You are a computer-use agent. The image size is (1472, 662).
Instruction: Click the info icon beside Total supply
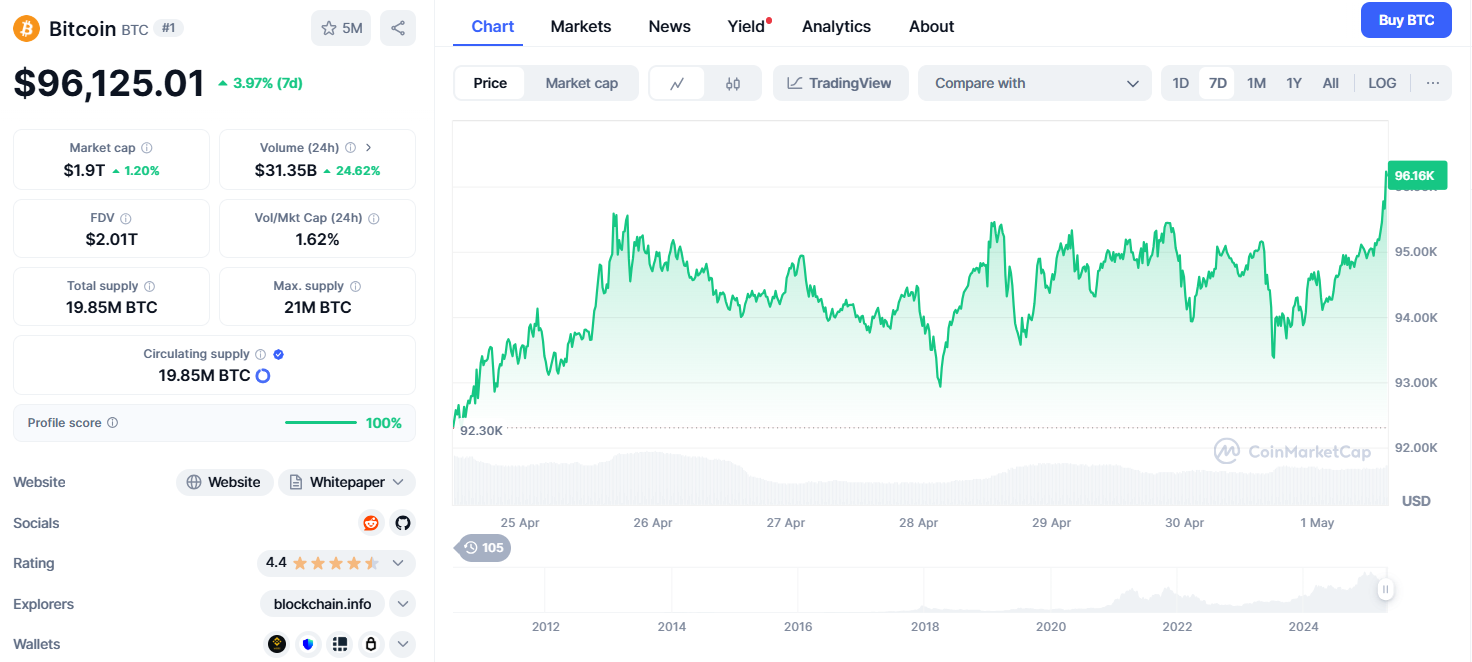point(149,286)
